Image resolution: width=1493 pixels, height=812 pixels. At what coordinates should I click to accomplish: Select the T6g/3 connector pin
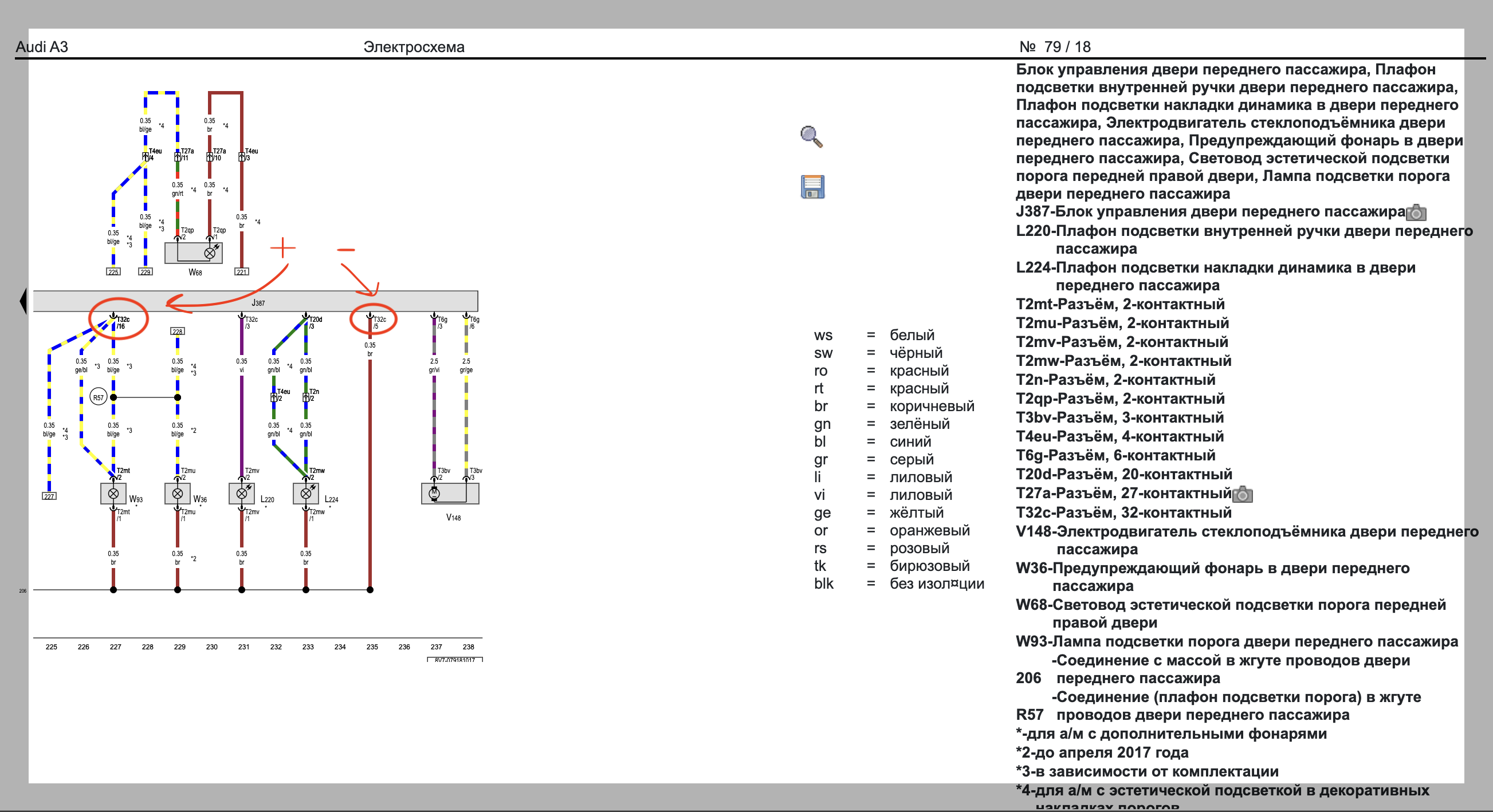[x=440, y=322]
